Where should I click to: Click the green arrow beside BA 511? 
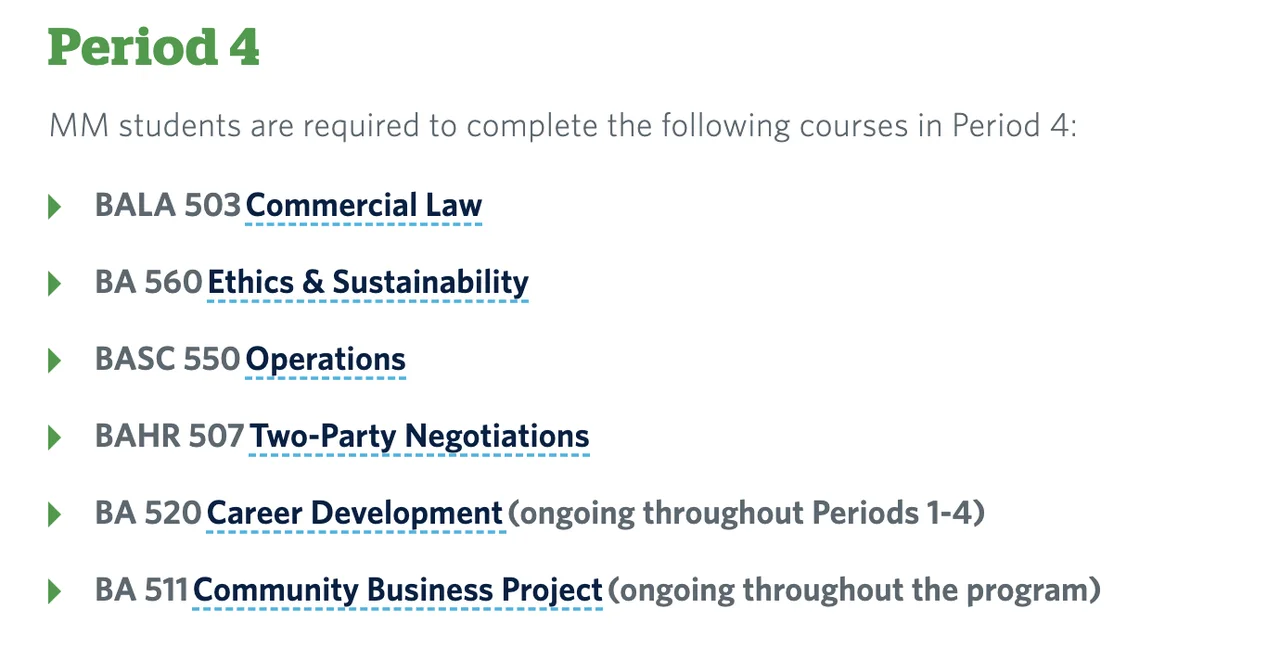pos(55,592)
